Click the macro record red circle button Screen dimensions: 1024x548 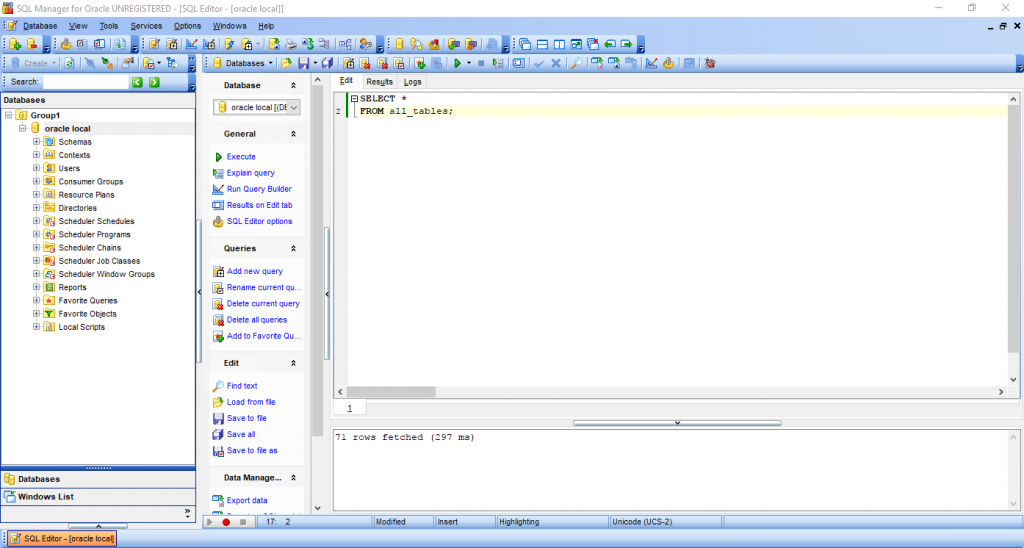coord(226,522)
